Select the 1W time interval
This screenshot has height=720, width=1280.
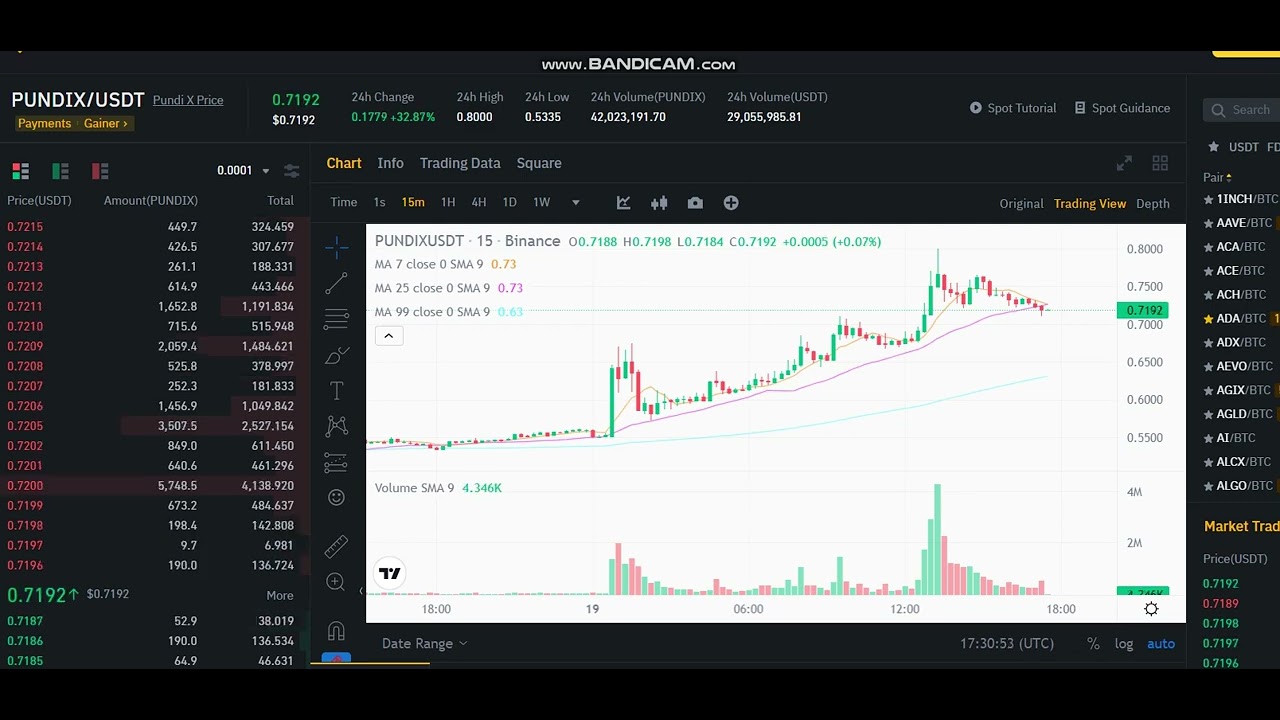click(541, 203)
